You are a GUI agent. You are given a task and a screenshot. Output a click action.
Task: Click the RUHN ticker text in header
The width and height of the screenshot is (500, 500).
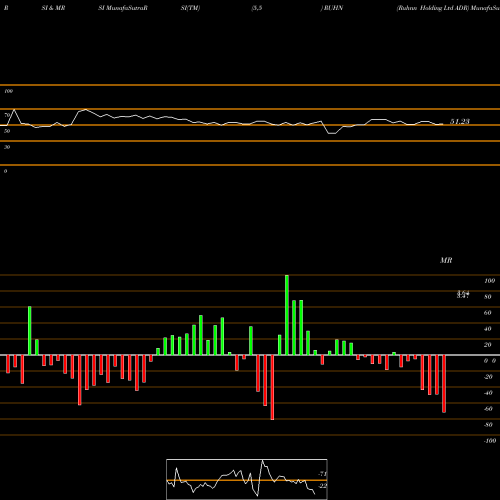pyautogui.click(x=333, y=8)
